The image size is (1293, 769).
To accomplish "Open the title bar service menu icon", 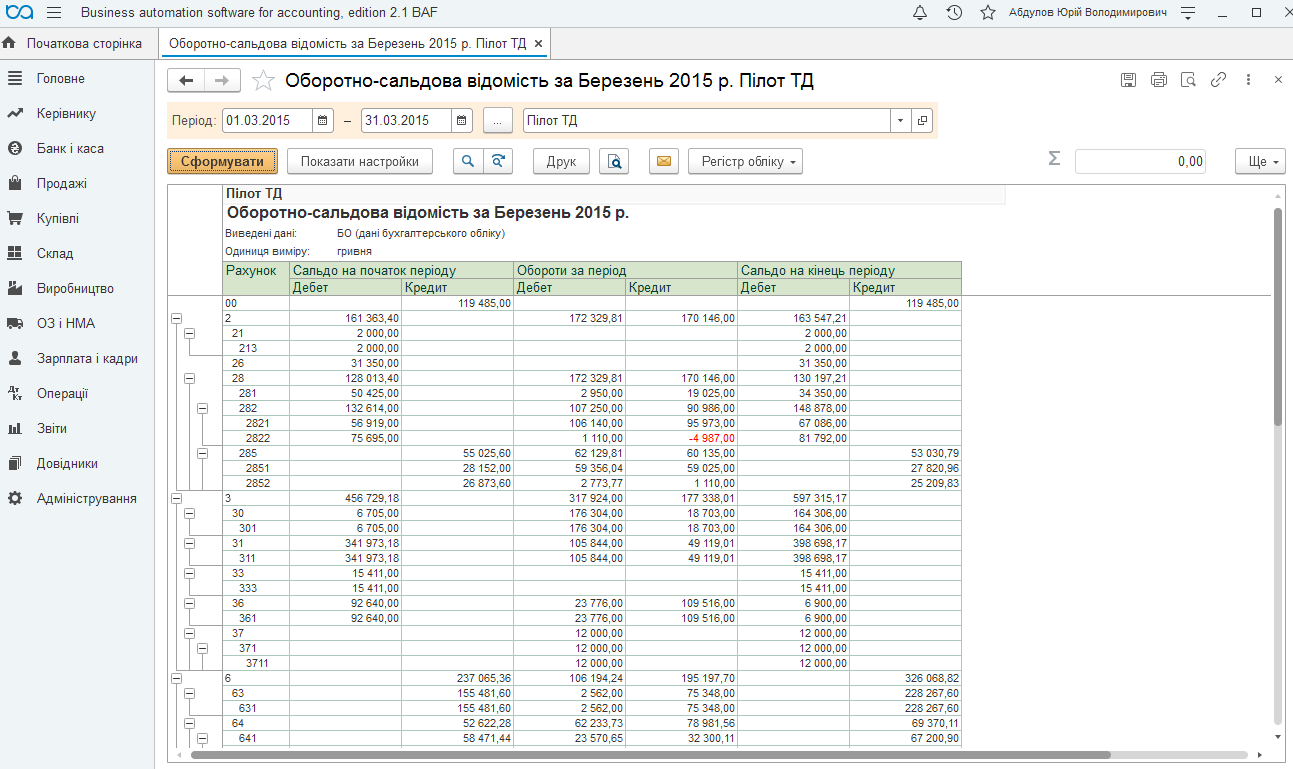I will [x=1188, y=13].
